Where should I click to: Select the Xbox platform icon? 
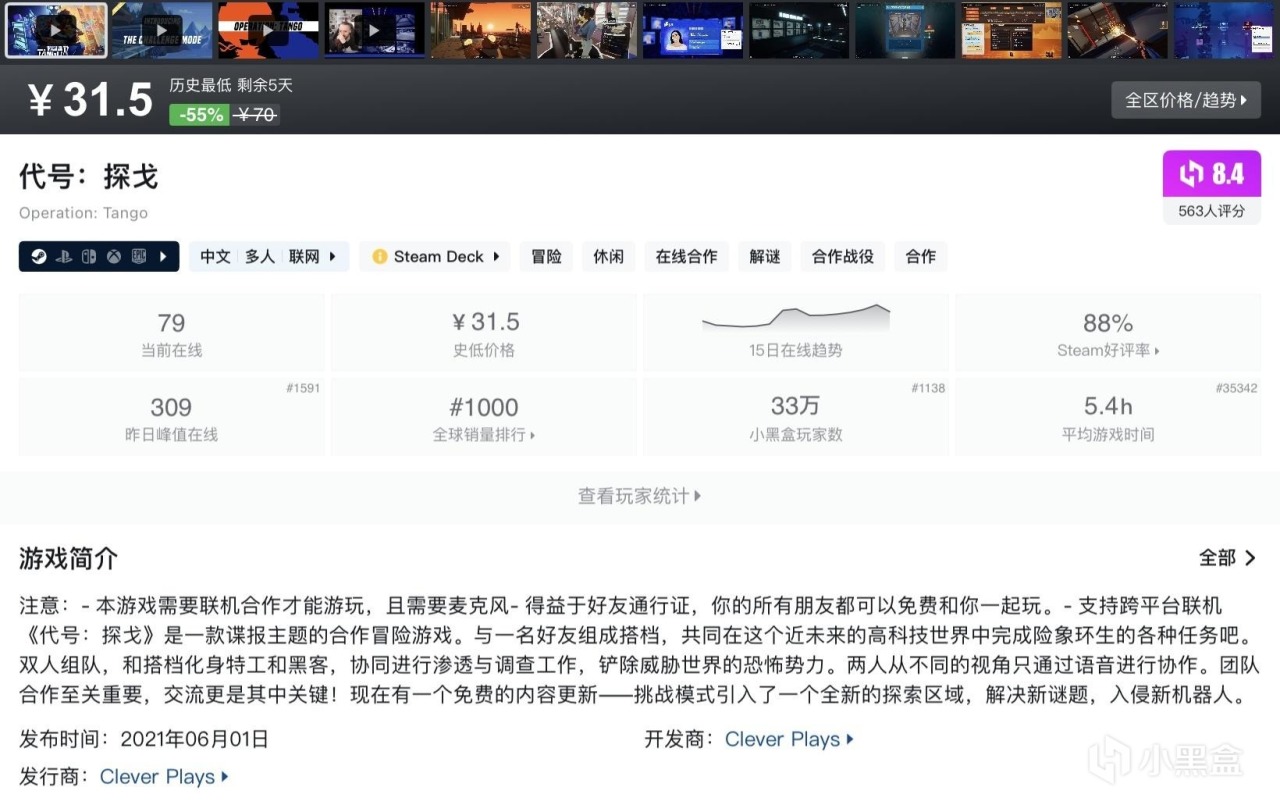115,257
